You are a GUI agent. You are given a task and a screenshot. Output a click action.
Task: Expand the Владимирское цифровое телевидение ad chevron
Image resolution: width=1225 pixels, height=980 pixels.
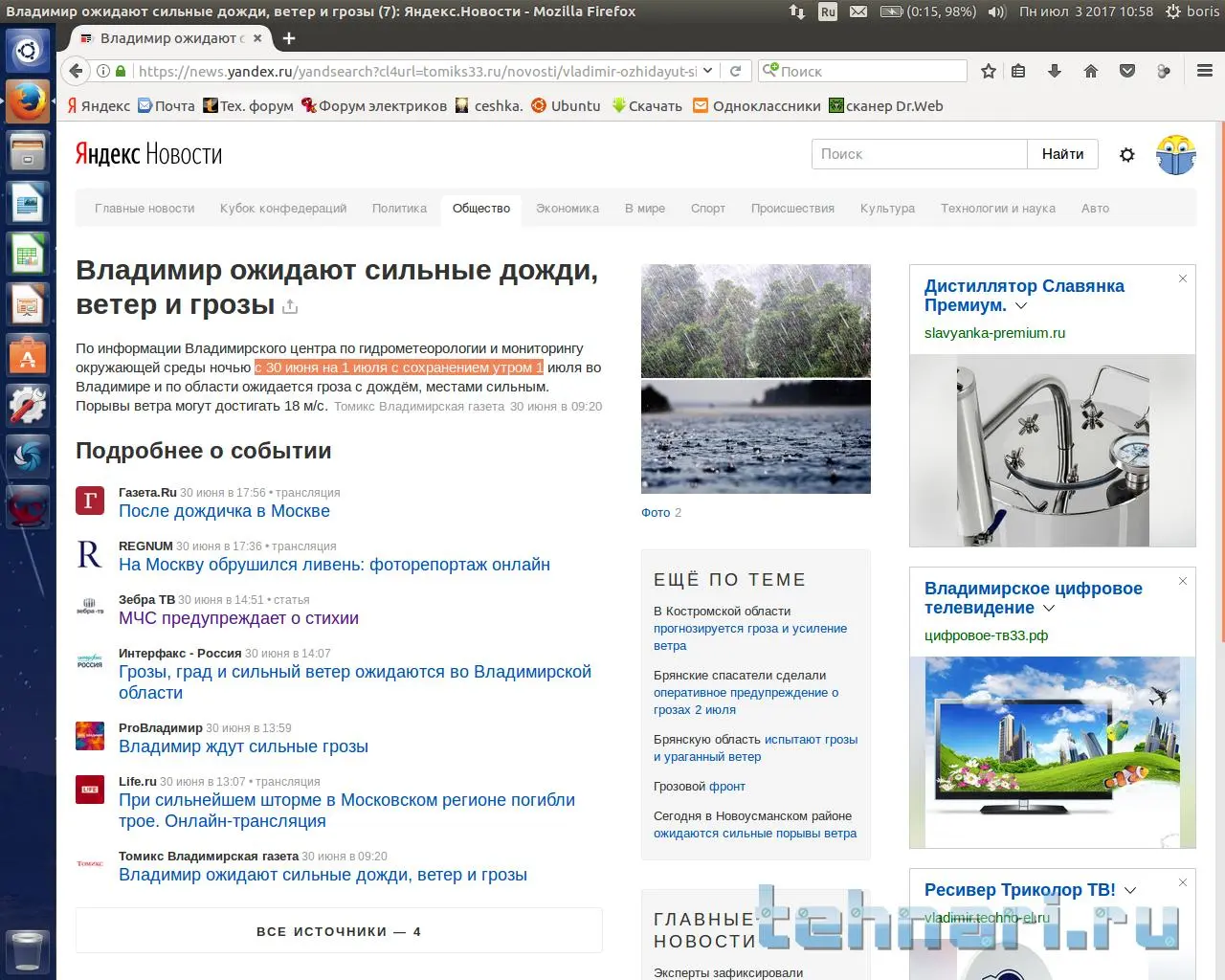pyautogui.click(x=1049, y=609)
